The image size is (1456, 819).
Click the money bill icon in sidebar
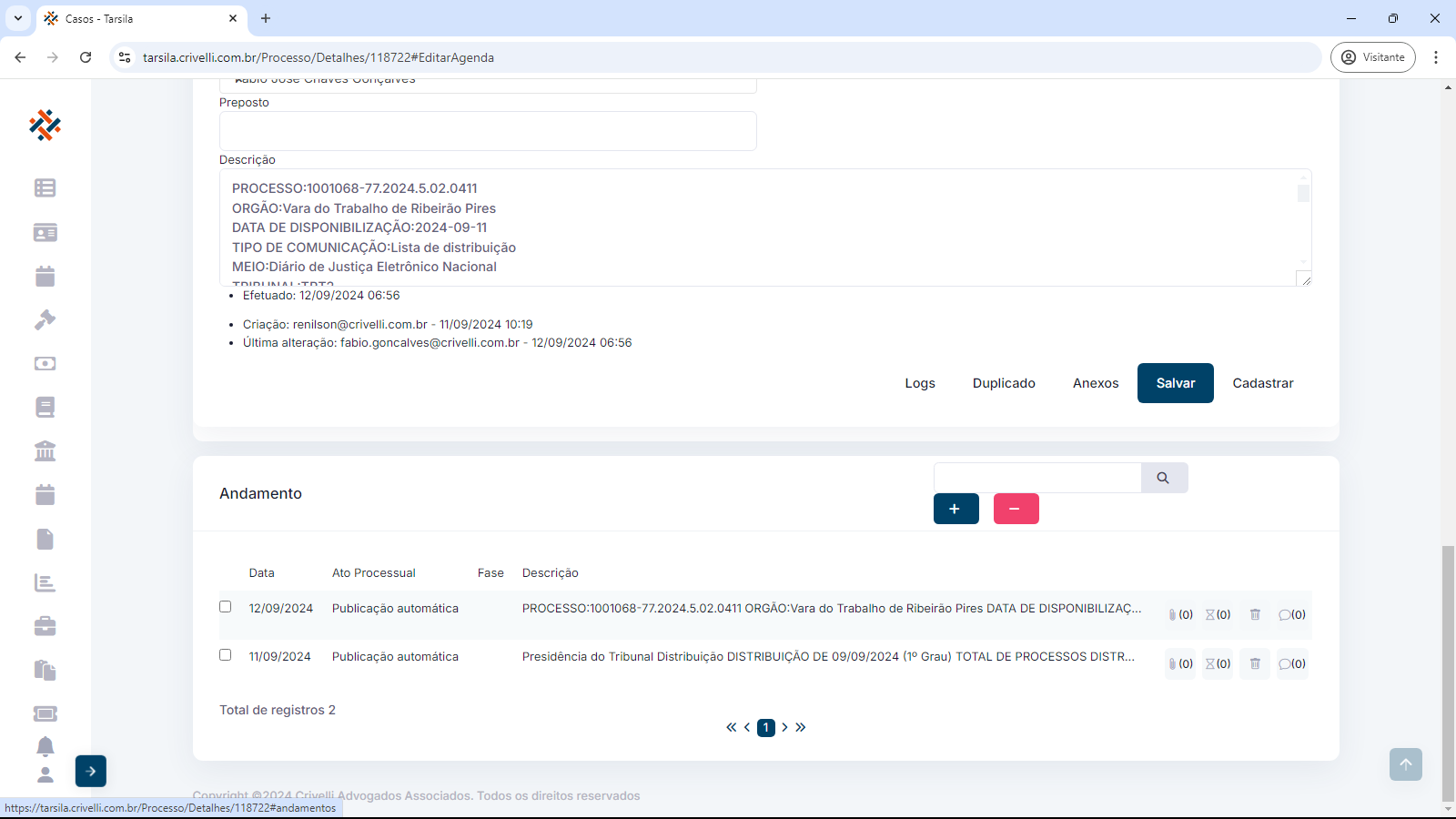click(45, 363)
